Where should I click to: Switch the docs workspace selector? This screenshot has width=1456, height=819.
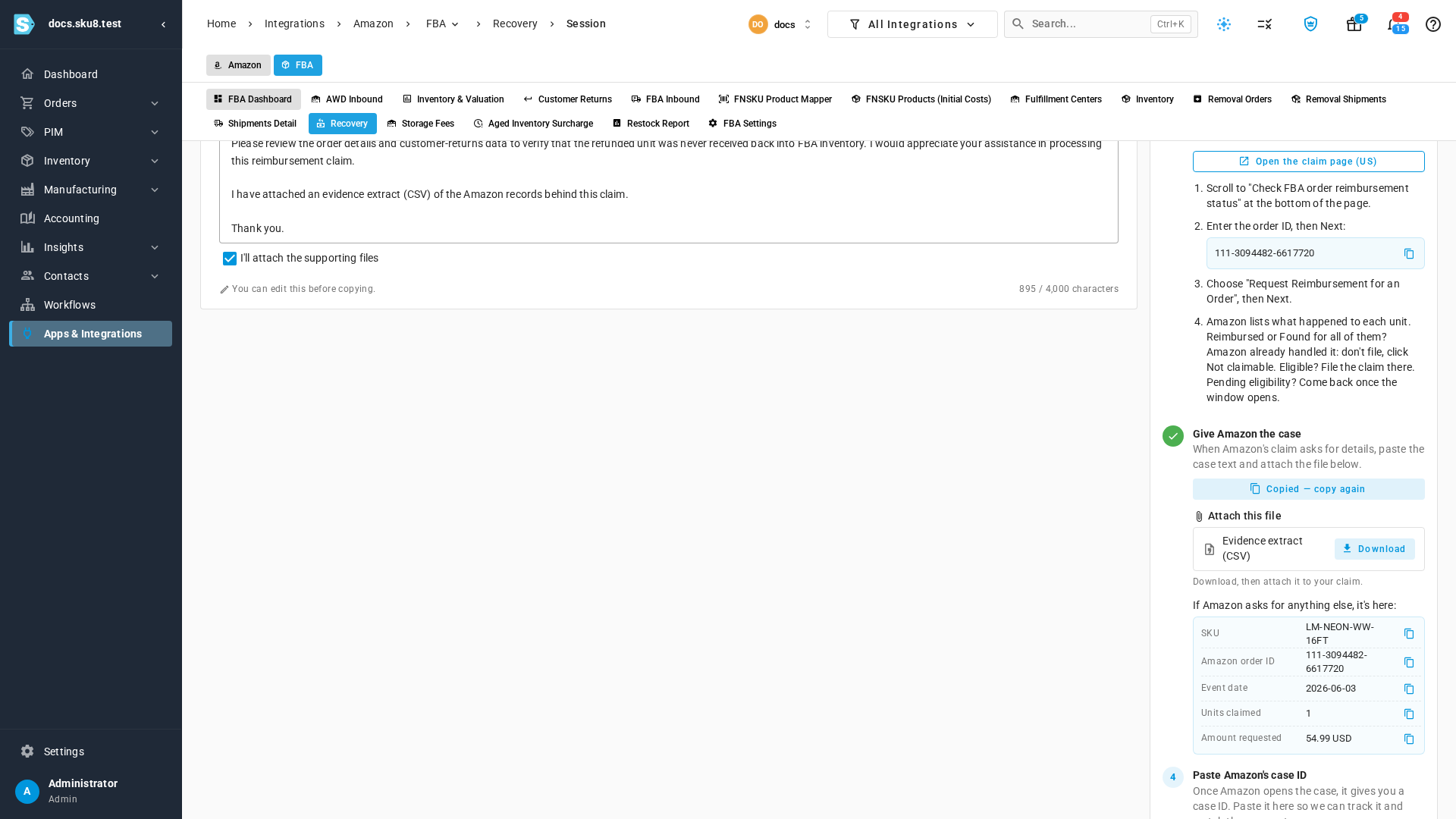[780, 24]
